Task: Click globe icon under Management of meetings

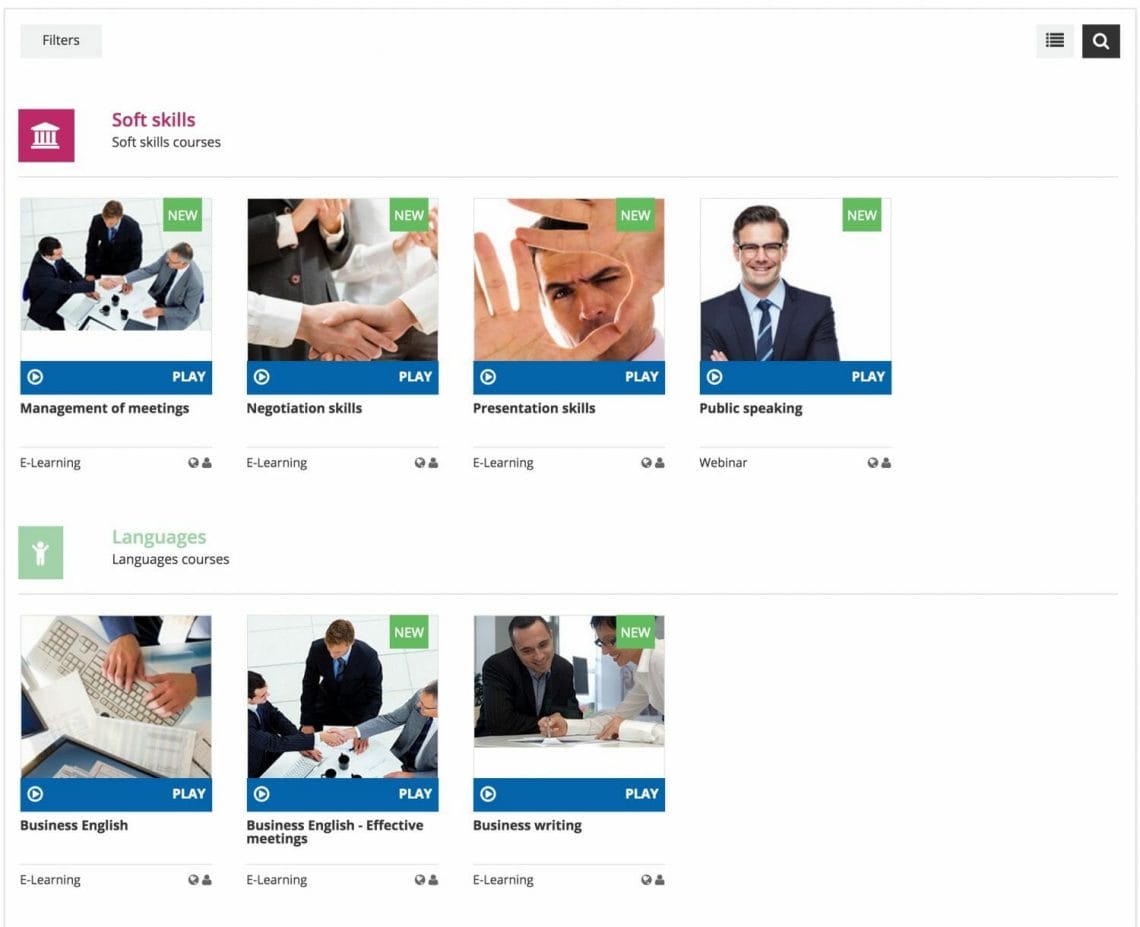Action: 193,462
